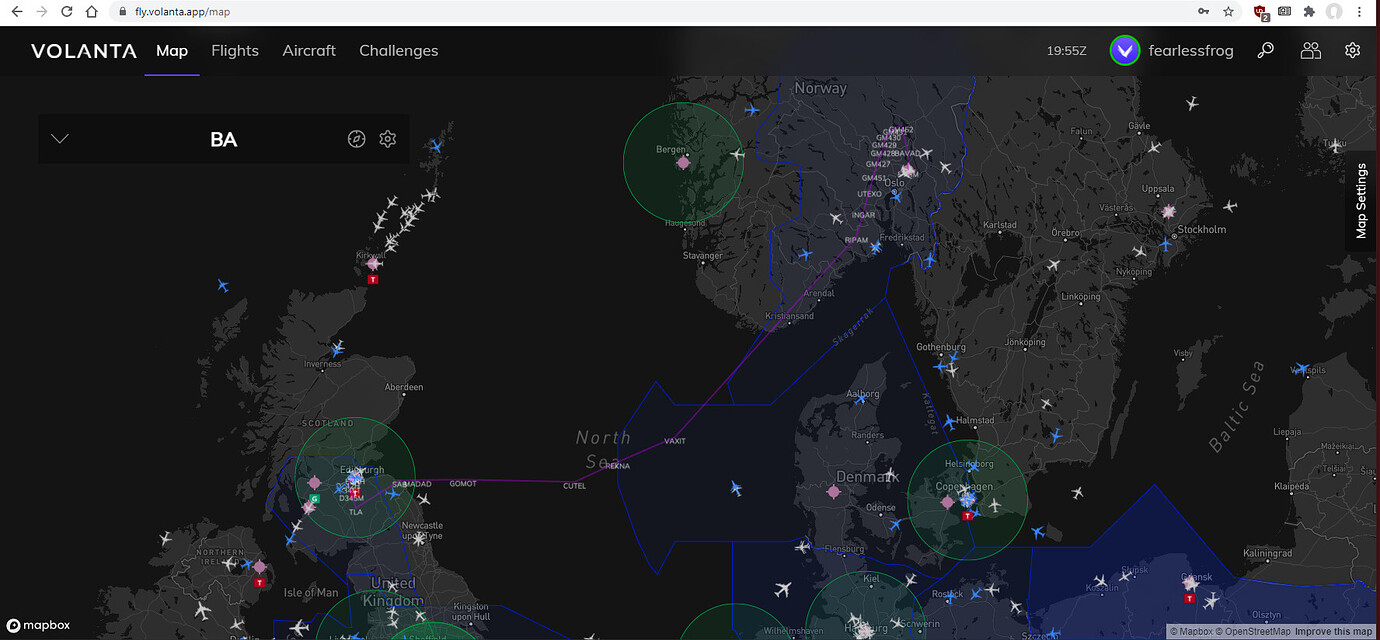Open the search magnifier in top bar
This screenshot has height=640, width=1380.
click(1265, 50)
